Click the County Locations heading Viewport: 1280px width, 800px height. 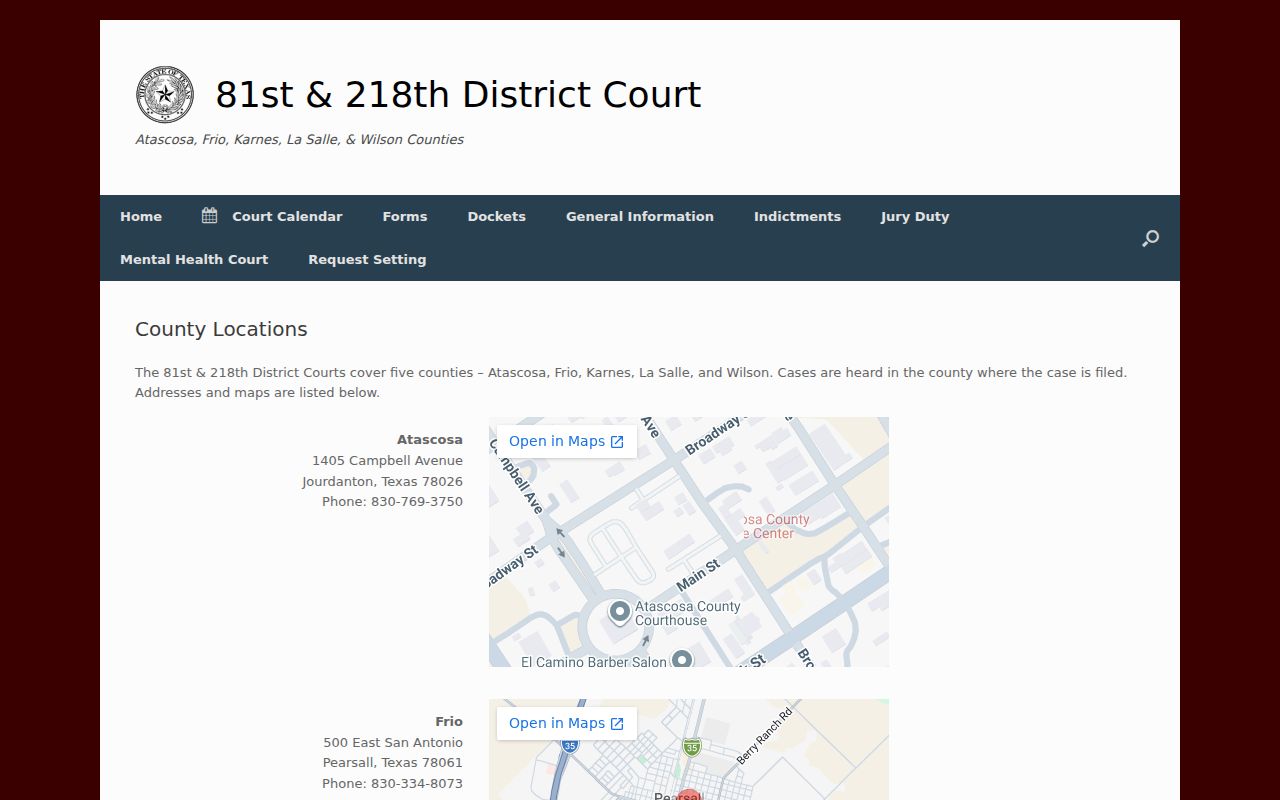click(x=221, y=329)
